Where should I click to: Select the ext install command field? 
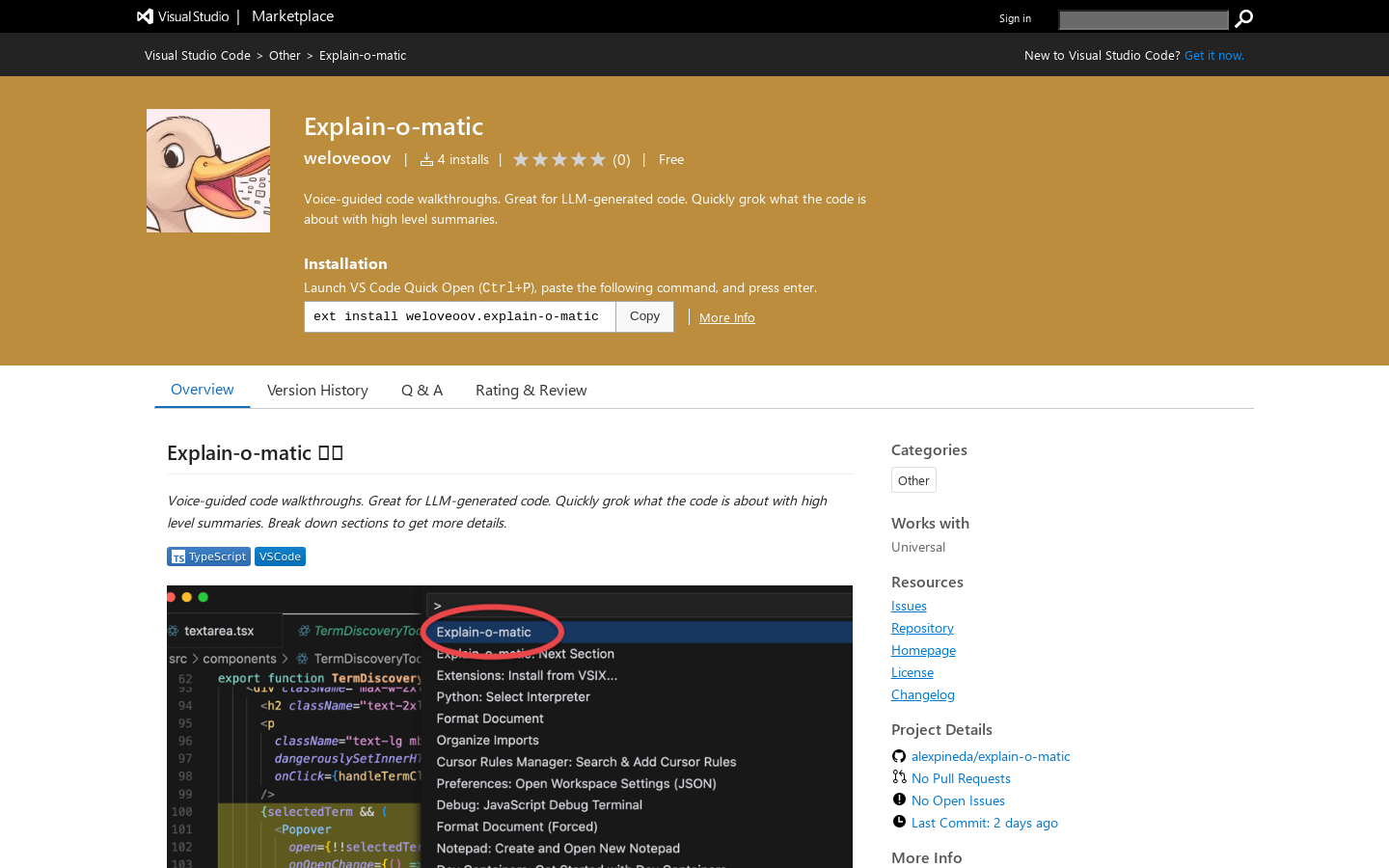[460, 316]
